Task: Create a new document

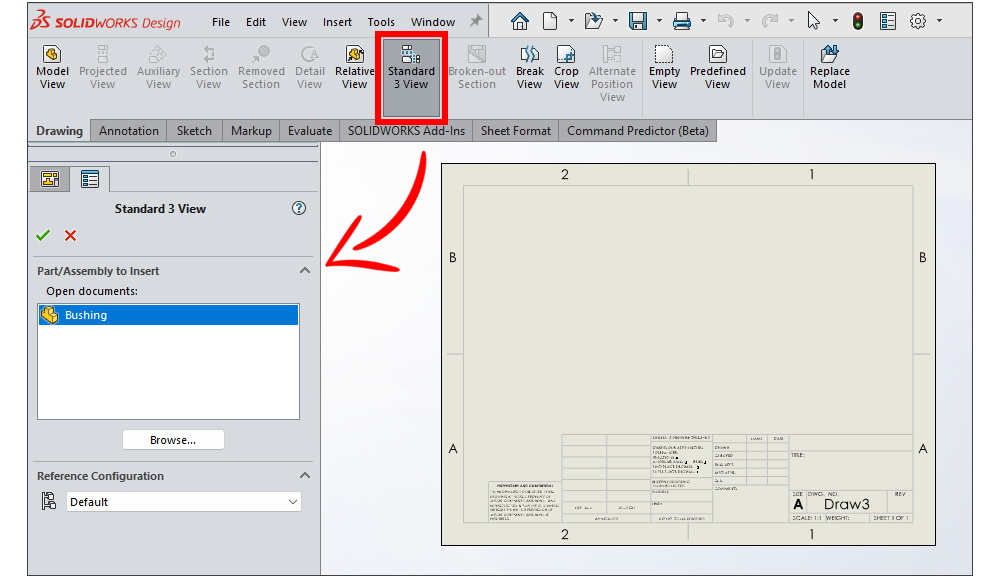Action: click(x=550, y=21)
